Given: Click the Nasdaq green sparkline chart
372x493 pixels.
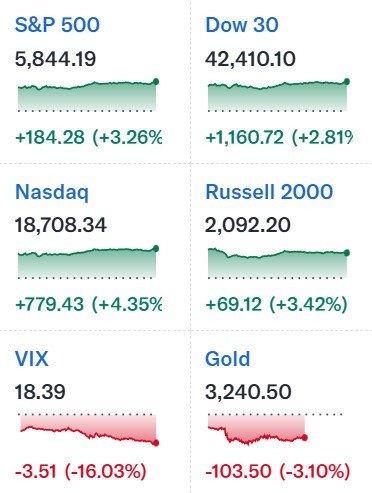Looking at the screenshot, I should click(x=88, y=262).
